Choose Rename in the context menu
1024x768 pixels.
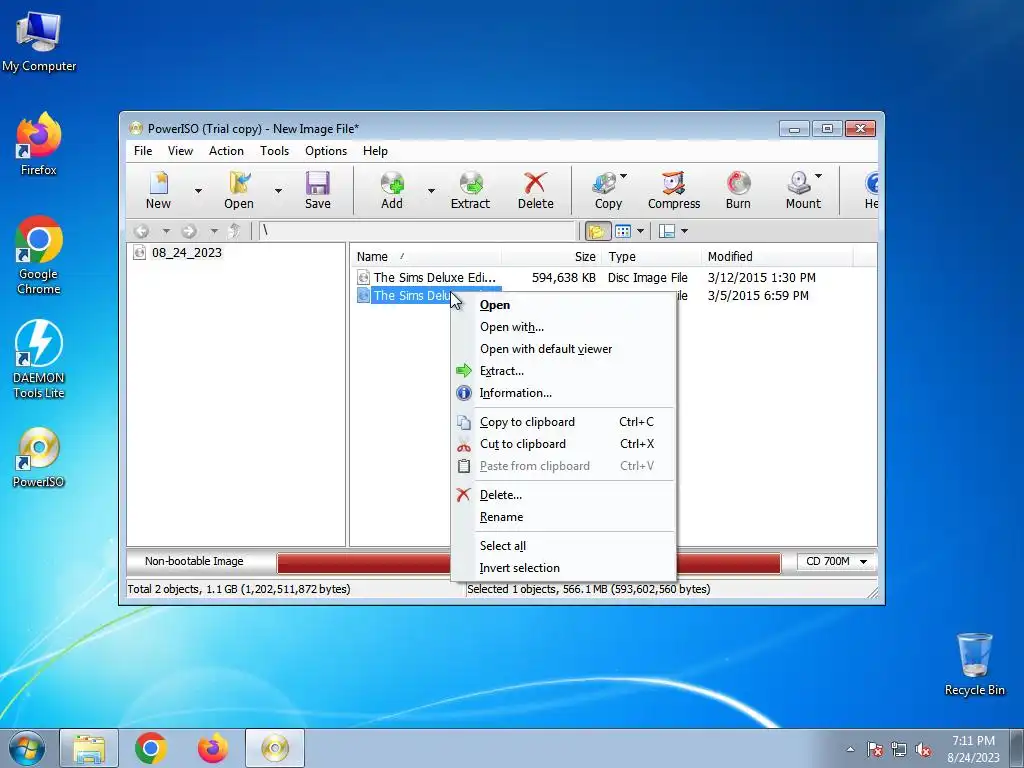[x=502, y=517]
